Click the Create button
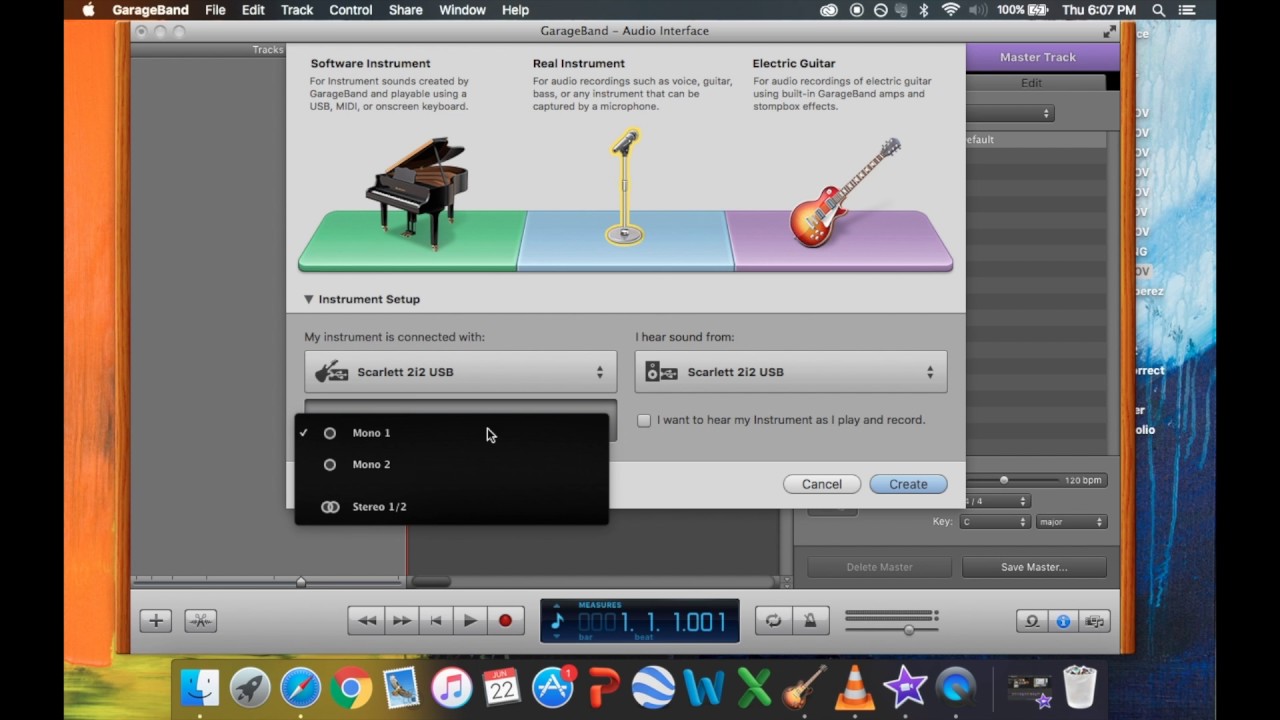 pyautogui.click(x=908, y=484)
